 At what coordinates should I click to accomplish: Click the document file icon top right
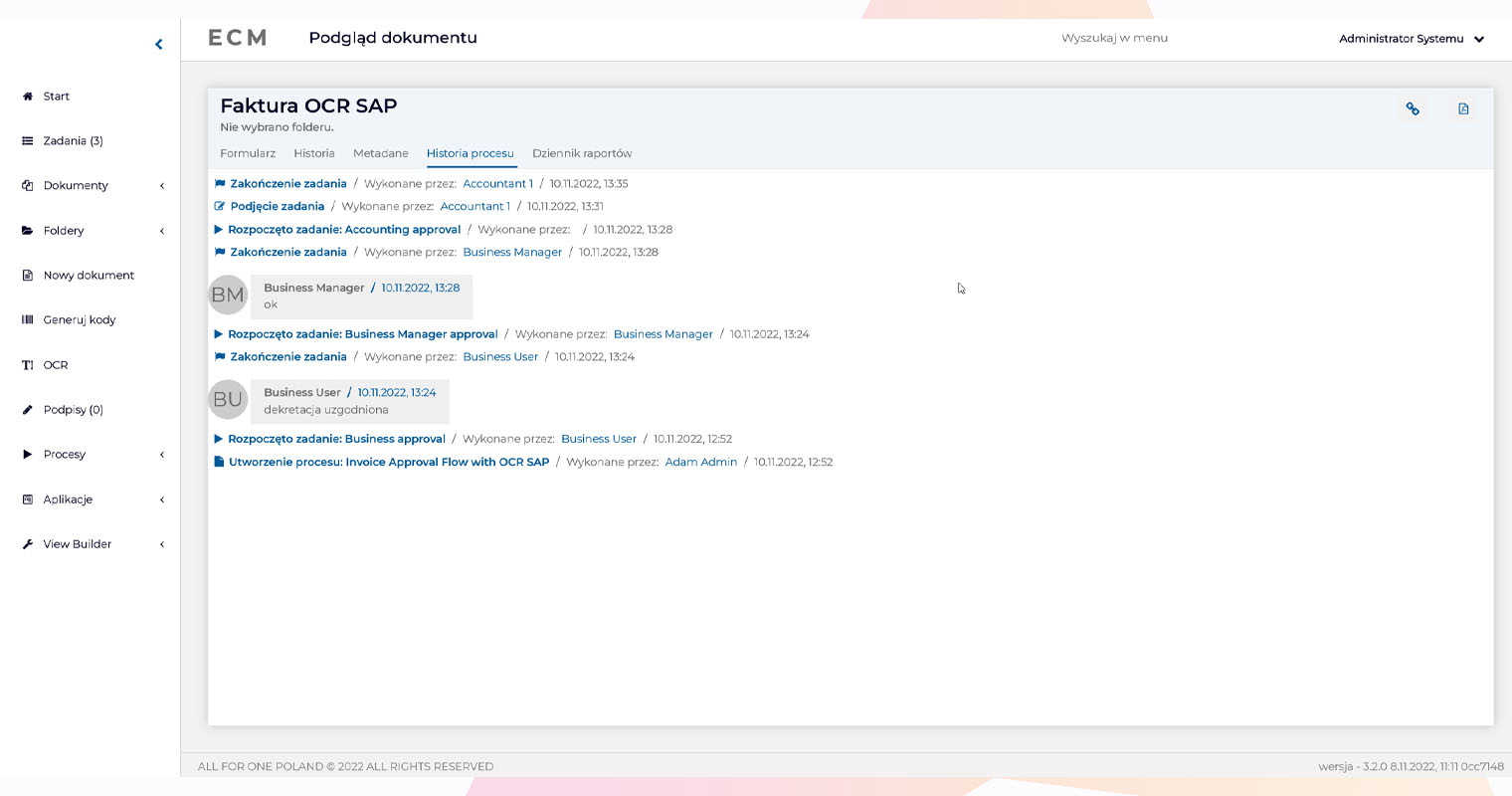coord(1463,108)
